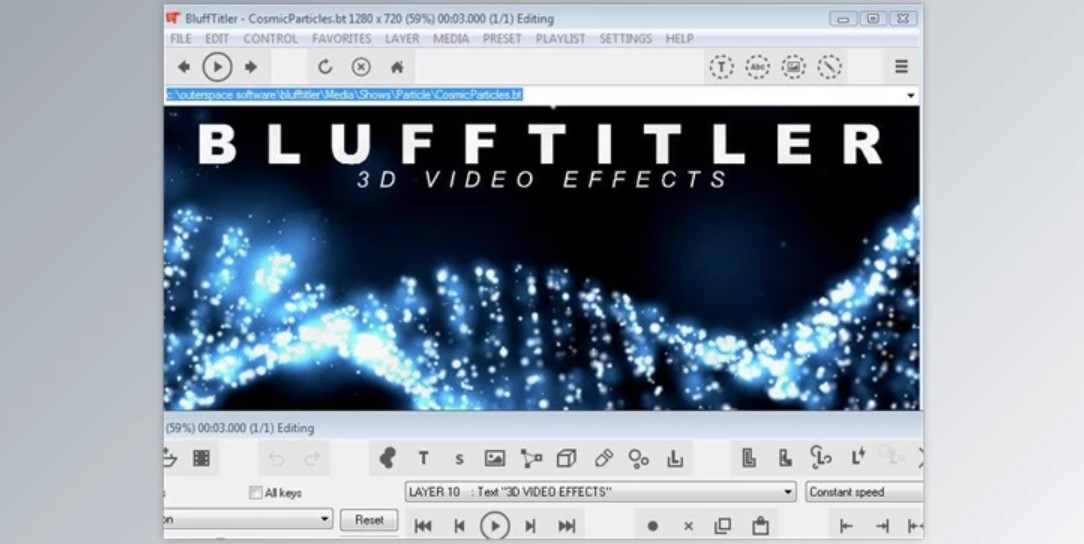The width and height of the screenshot is (1084, 544).
Task: Open the LAYER menu
Action: coord(402,39)
